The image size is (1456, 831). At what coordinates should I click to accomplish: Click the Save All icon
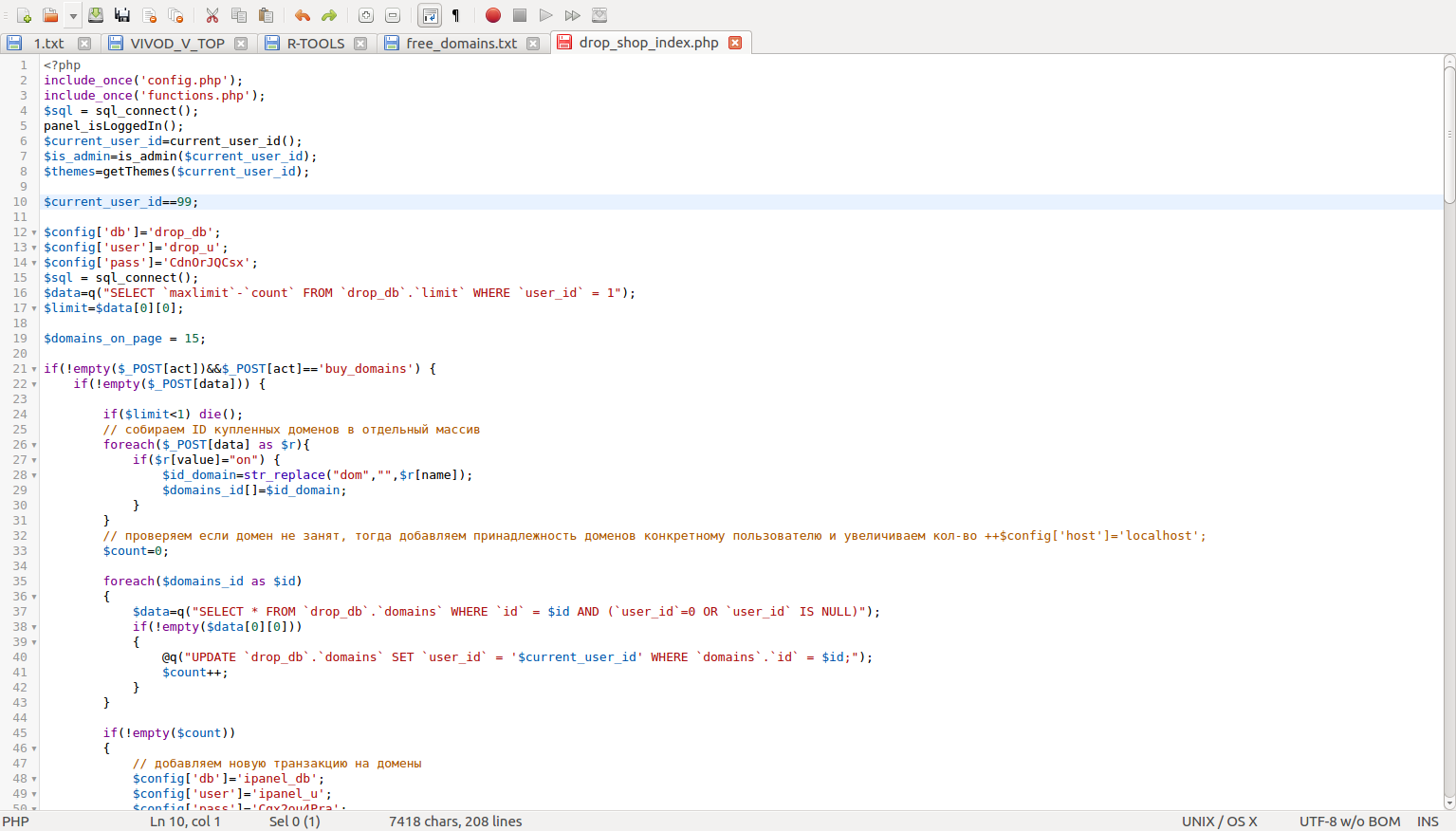(122, 15)
